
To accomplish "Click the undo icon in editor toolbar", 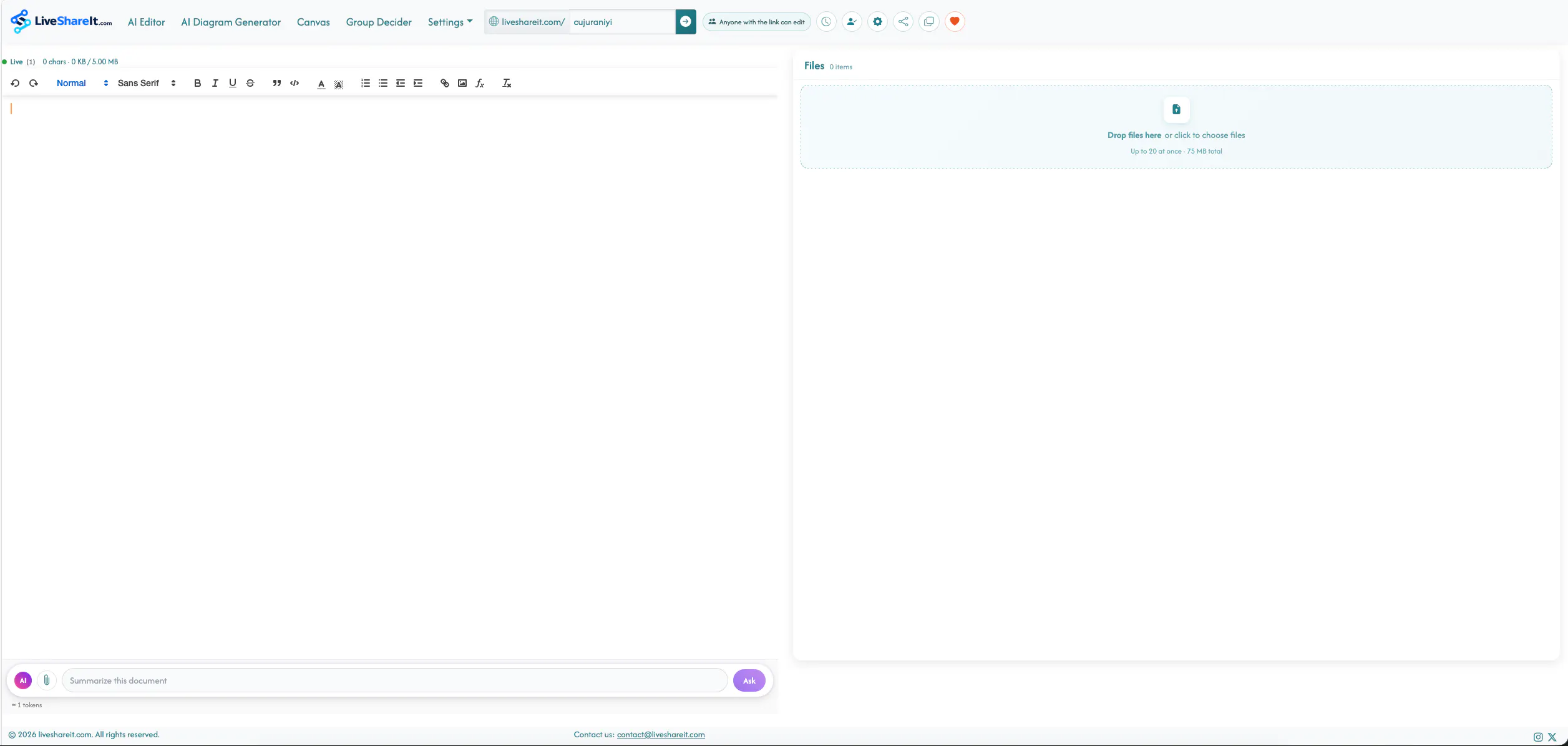I will click(15, 83).
